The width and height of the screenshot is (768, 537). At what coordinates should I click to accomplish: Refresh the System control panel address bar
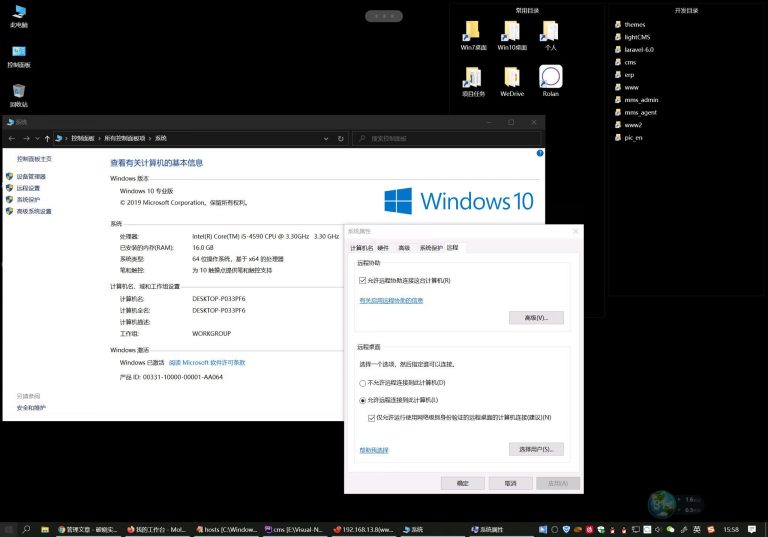point(340,139)
